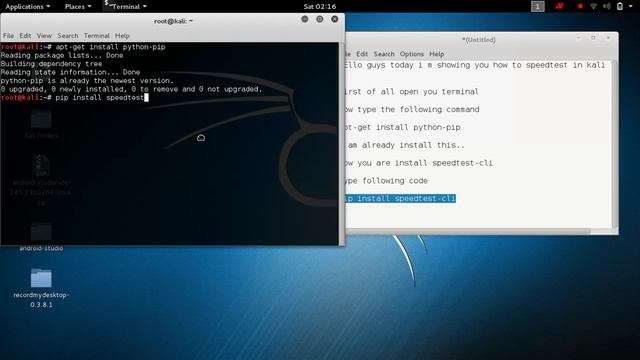Click the editor's horizontal scrollbar
This screenshot has width=640, height=360.
click(x=468, y=231)
